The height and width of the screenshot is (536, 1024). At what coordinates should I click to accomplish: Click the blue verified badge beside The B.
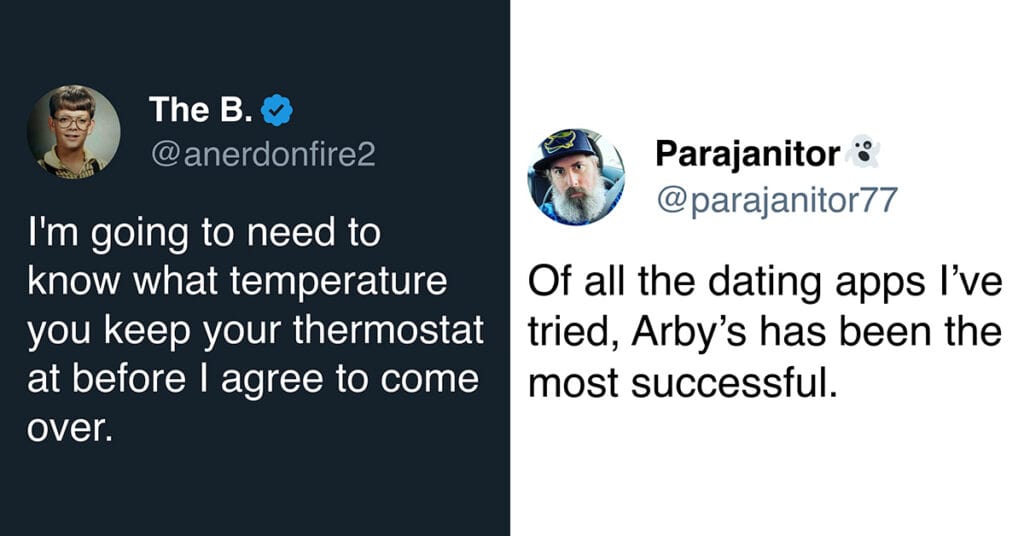tap(277, 110)
